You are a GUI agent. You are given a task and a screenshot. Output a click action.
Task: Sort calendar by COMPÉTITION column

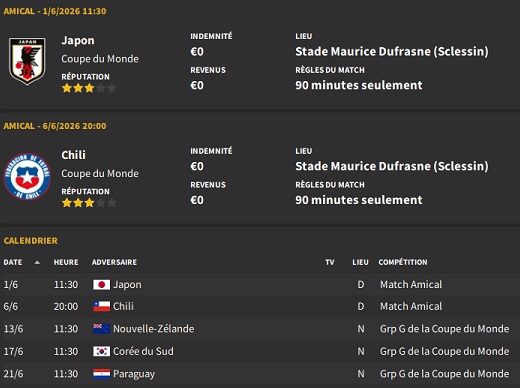pyautogui.click(x=403, y=262)
